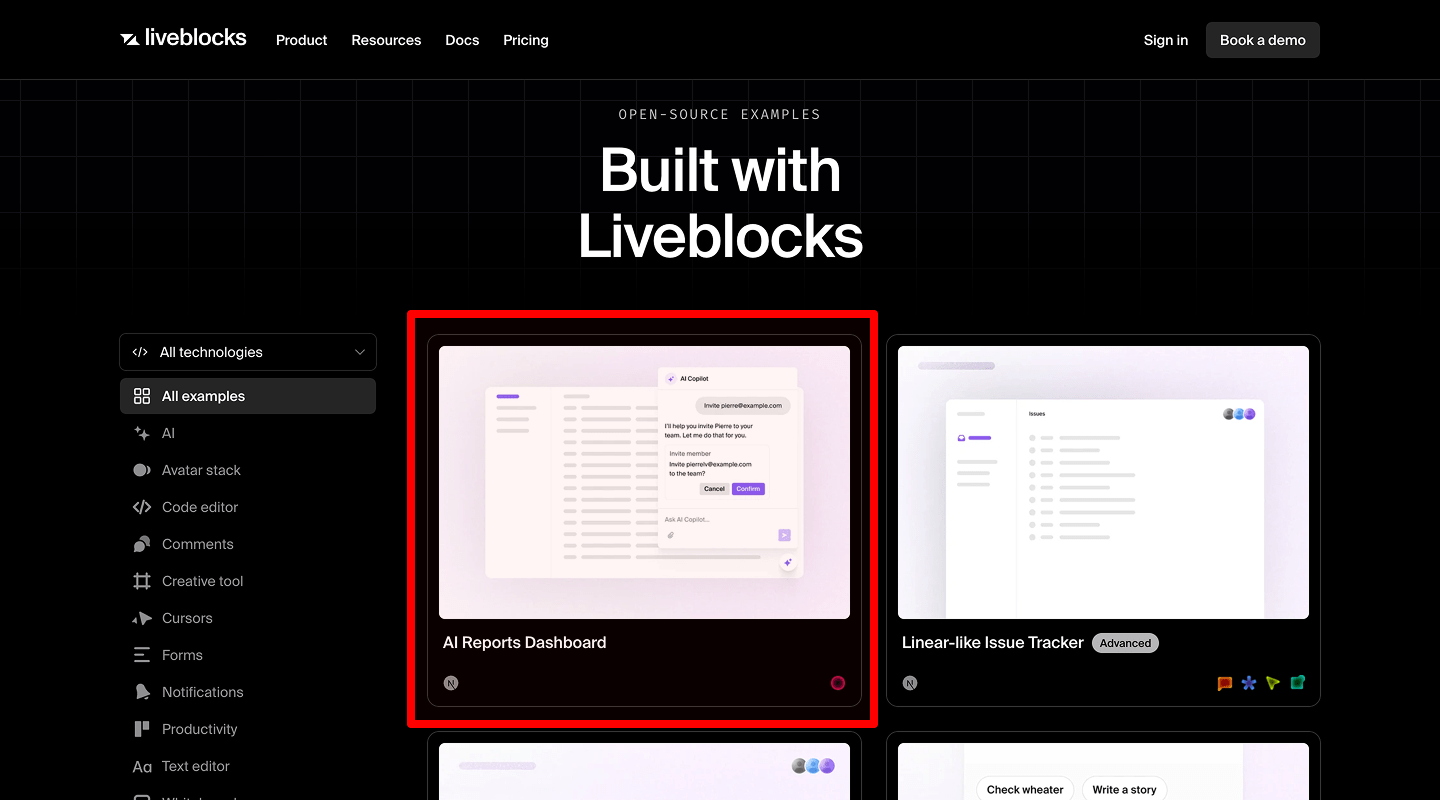
Task: Open the Pricing menu item
Action: point(526,40)
